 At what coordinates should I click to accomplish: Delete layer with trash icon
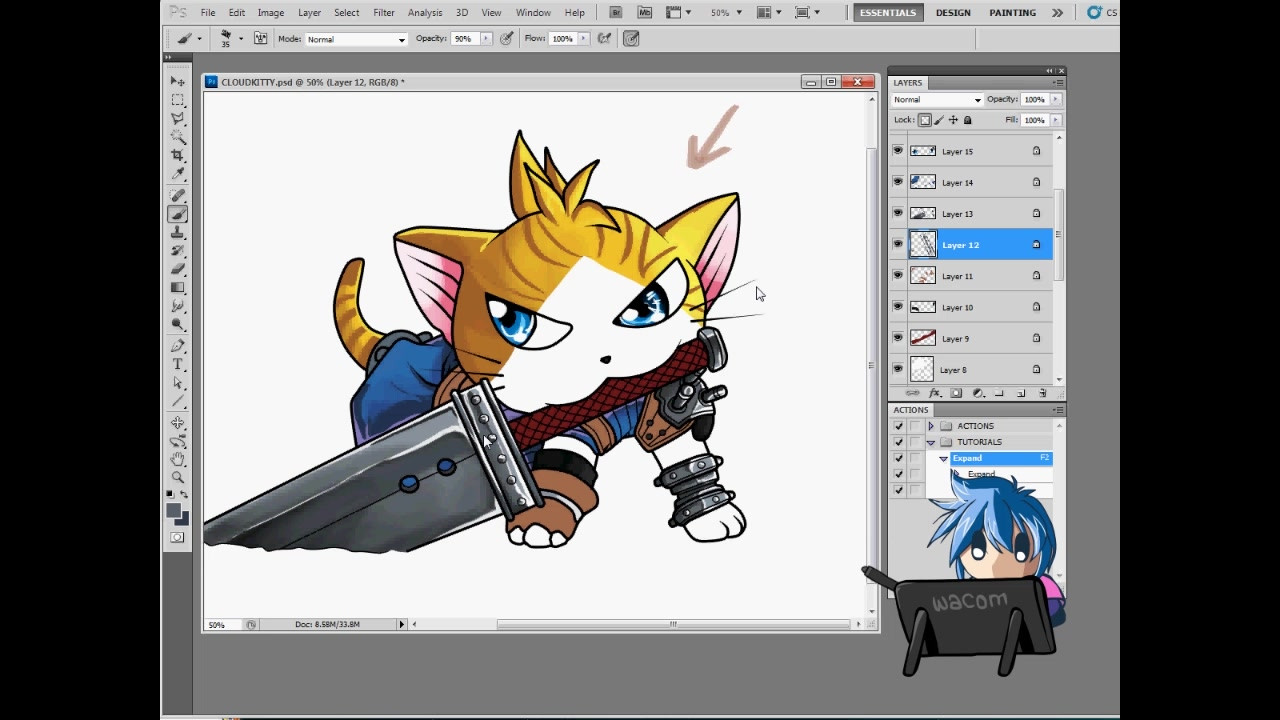[x=1043, y=394]
